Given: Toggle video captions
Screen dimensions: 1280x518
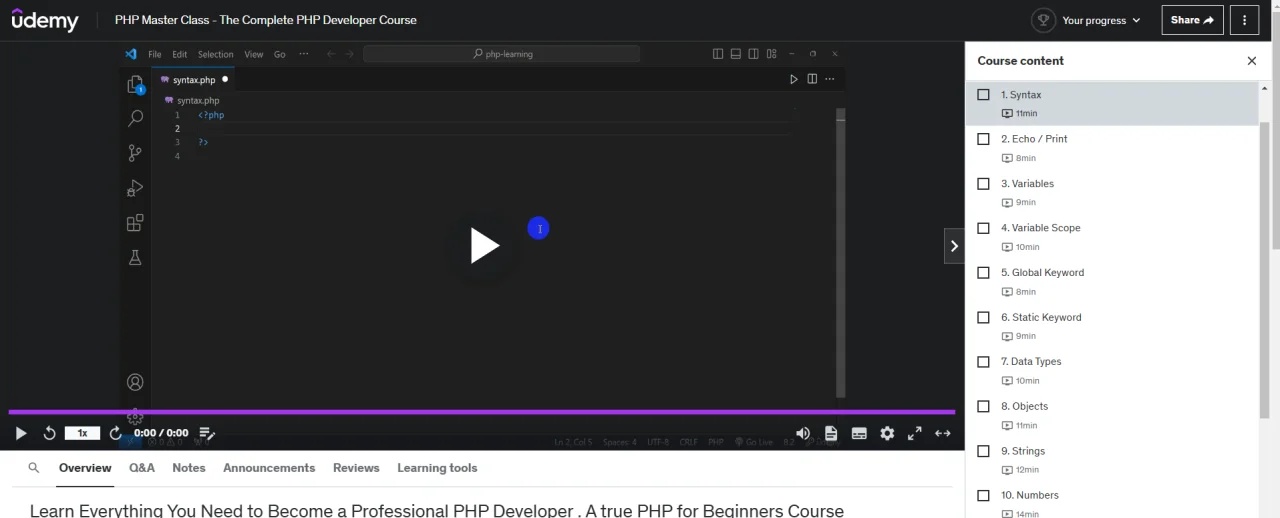Looking at the screenshot, I should click(859, 433).
